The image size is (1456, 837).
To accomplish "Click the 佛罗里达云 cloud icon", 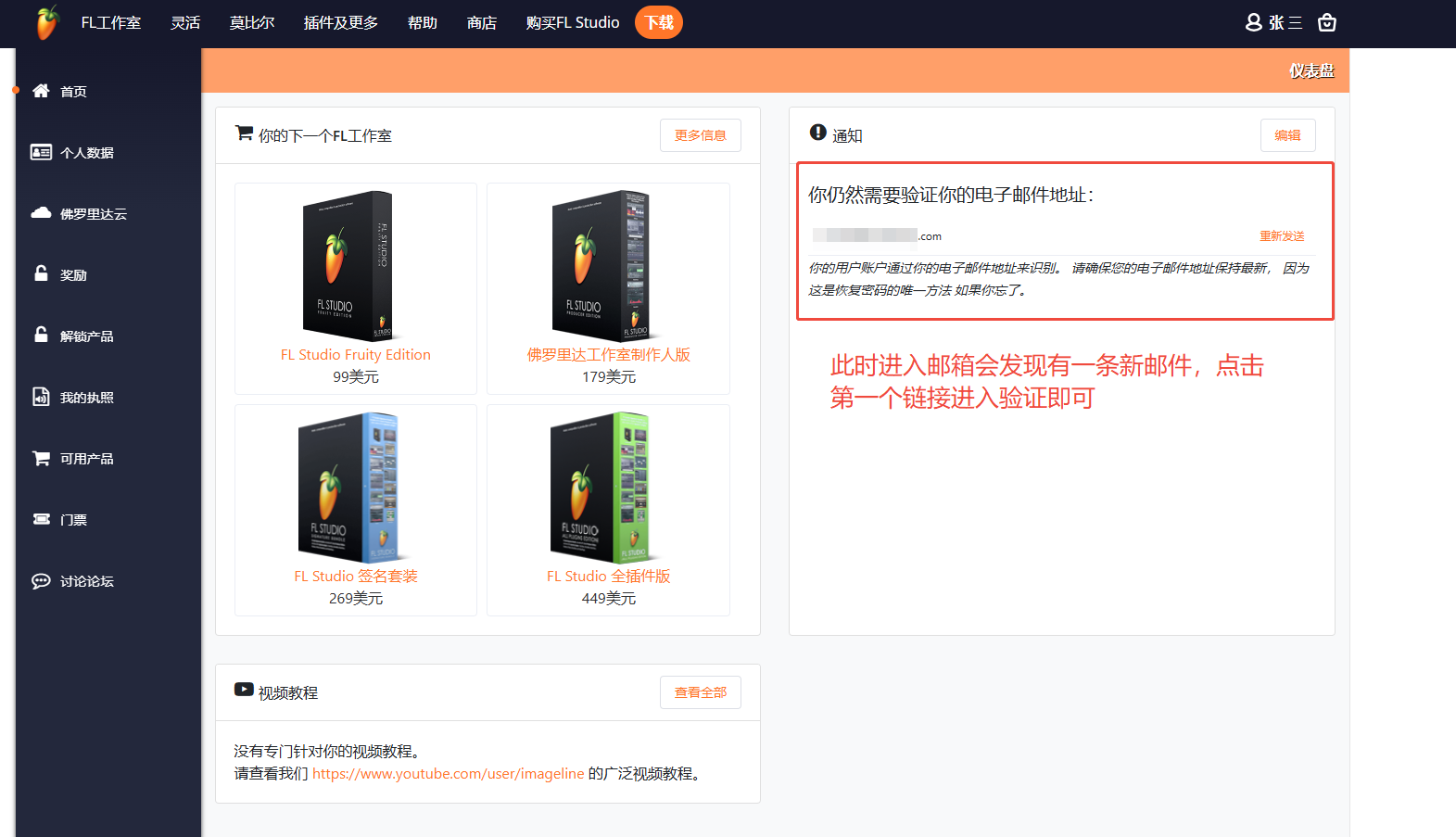I will [x=41, y=213].
